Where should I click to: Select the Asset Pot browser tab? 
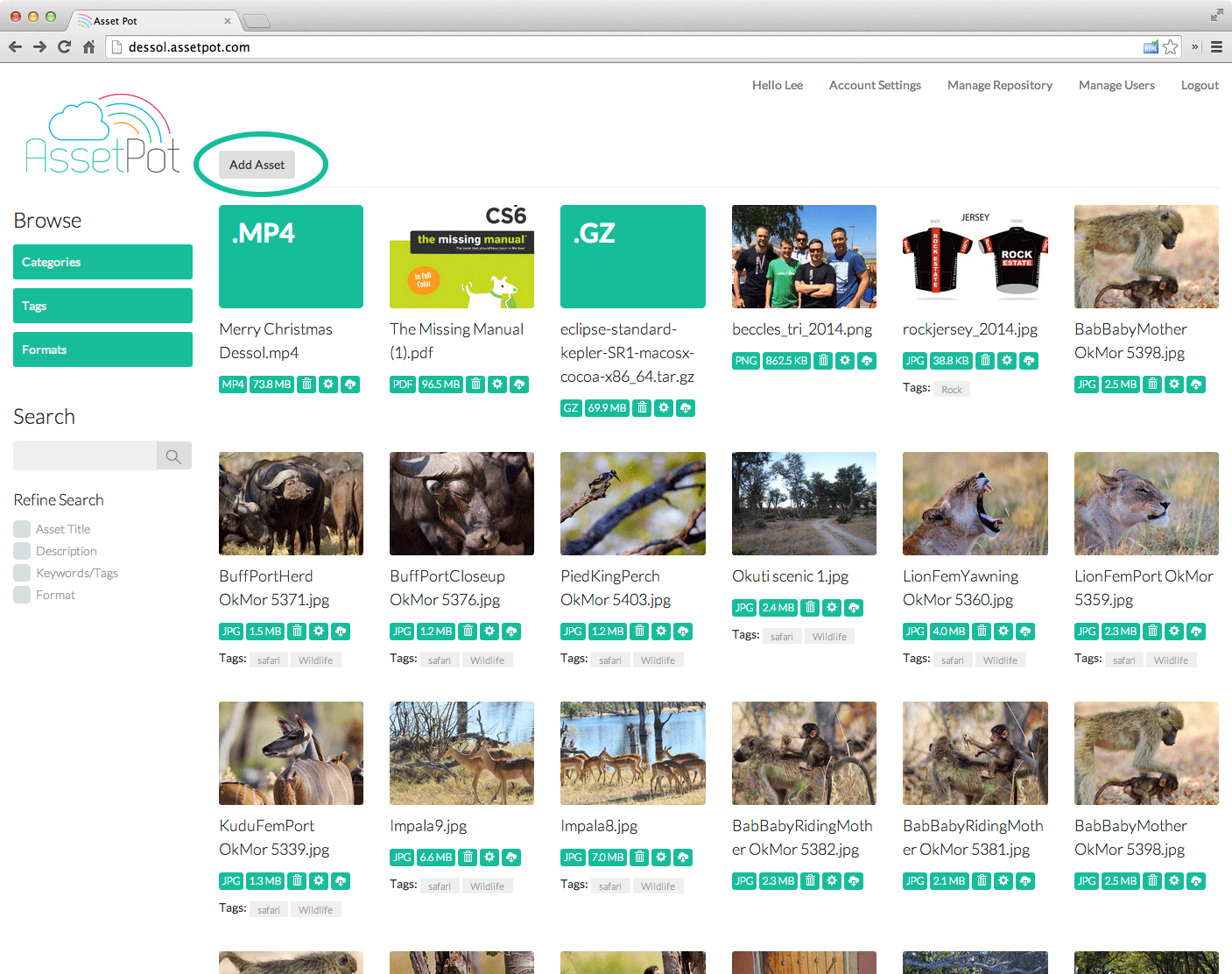[153, 20]
